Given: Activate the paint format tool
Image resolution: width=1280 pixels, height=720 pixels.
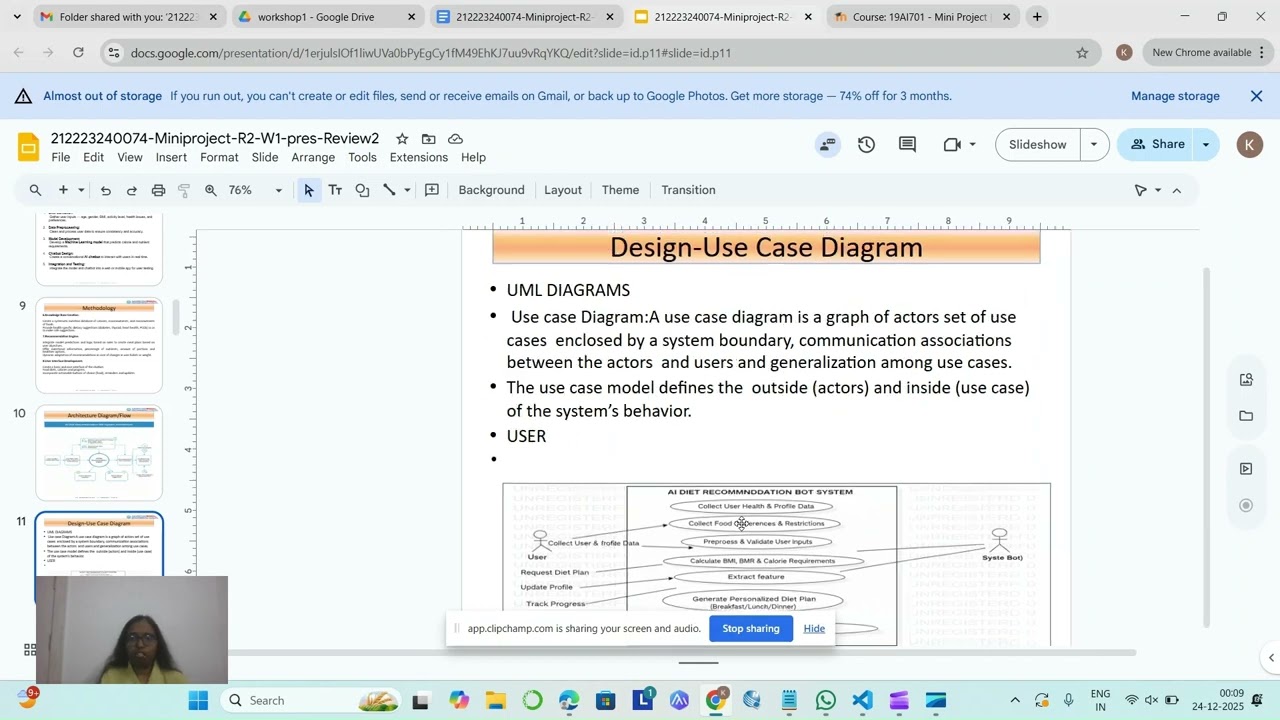Looking at the screenshot, I should (x=184, y=190).
